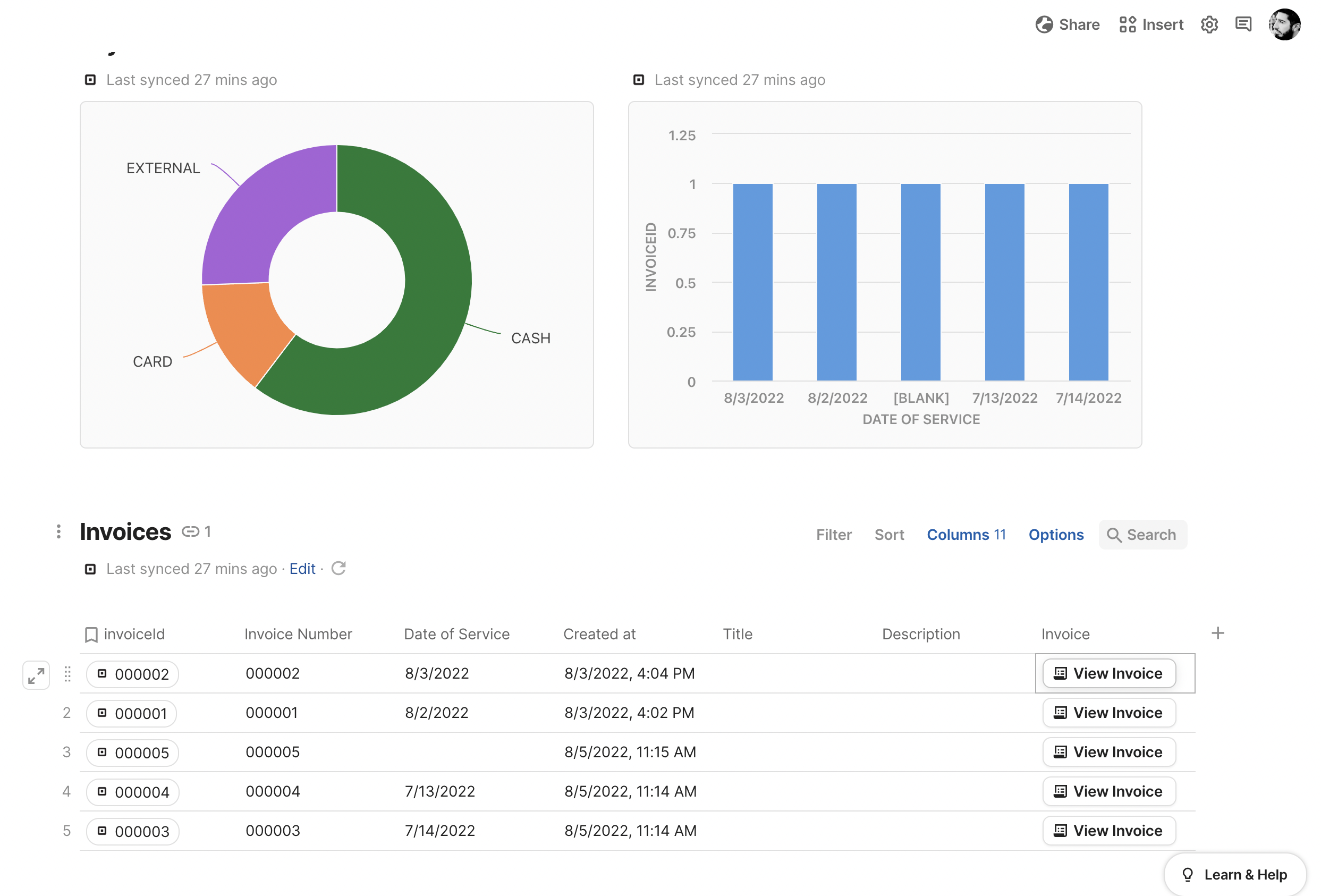
Task: Click the row drag handle for 000002
Action: pyautogui.click(x=67, y=674)
